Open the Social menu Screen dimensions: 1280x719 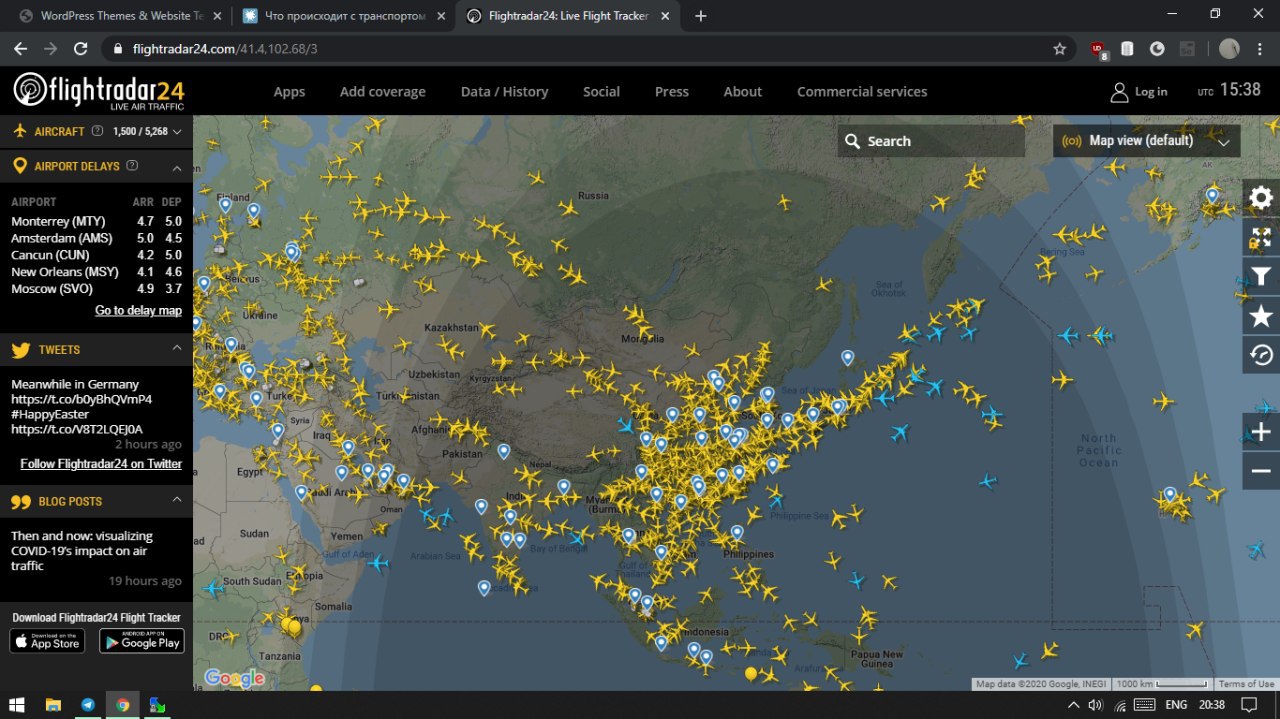[601, 92]
